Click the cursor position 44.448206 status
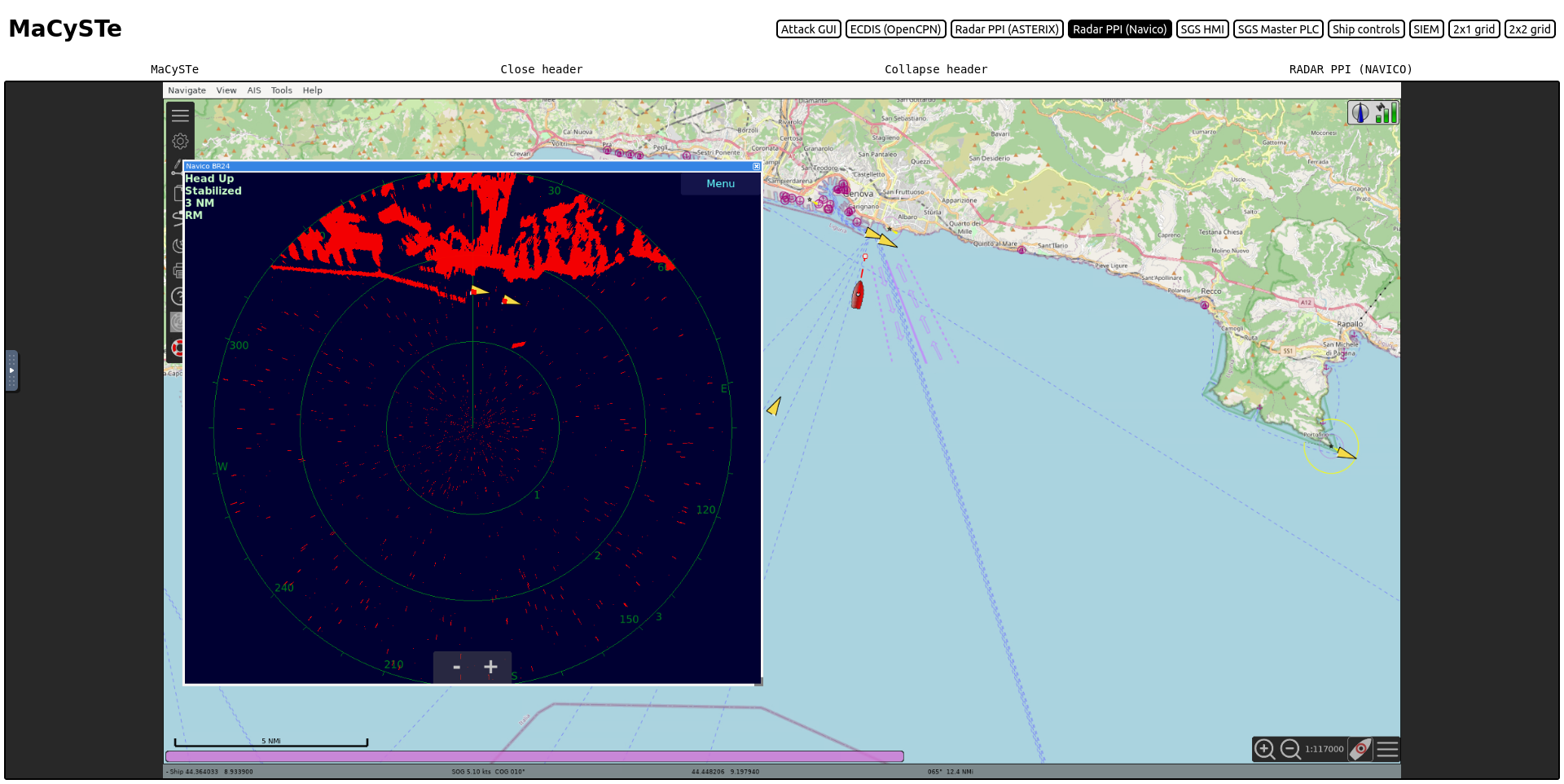The height and width of the screenshot is (784, 1564). click(x=725, y=772)
